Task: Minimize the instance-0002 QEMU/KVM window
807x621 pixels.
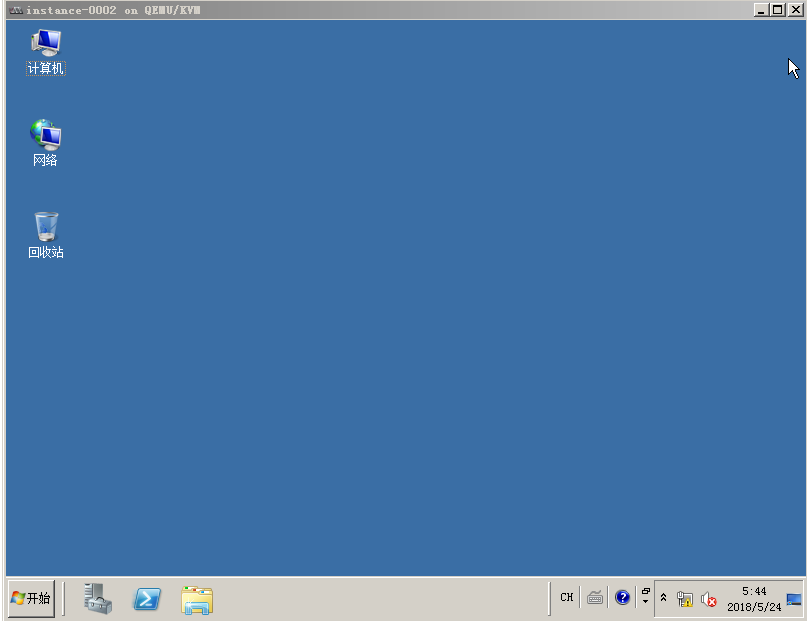Action: (x=761, y=10)
